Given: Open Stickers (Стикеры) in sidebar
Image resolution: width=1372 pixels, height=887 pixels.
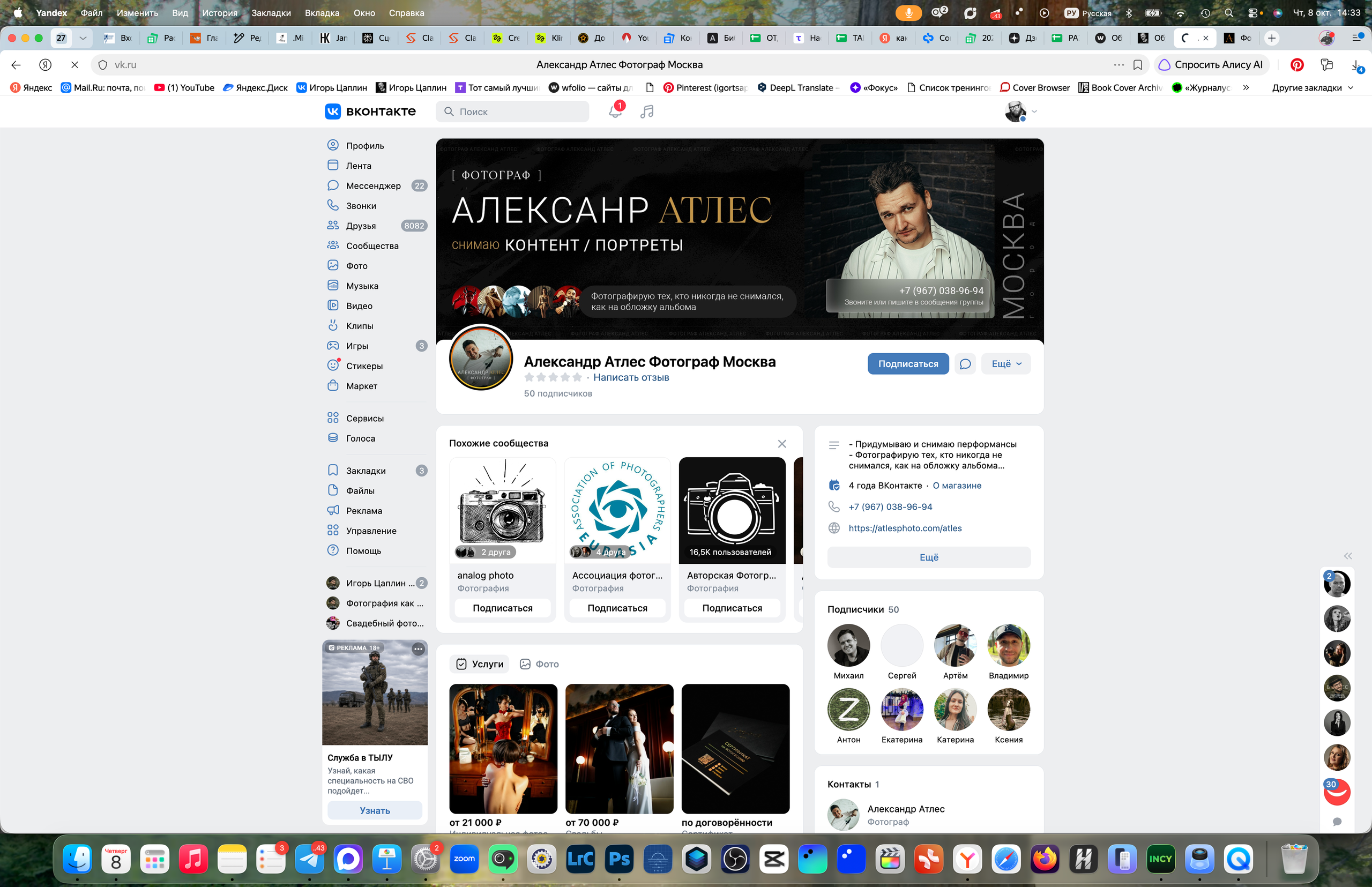Looking at the screenshot, I should (x=377, y=366).
